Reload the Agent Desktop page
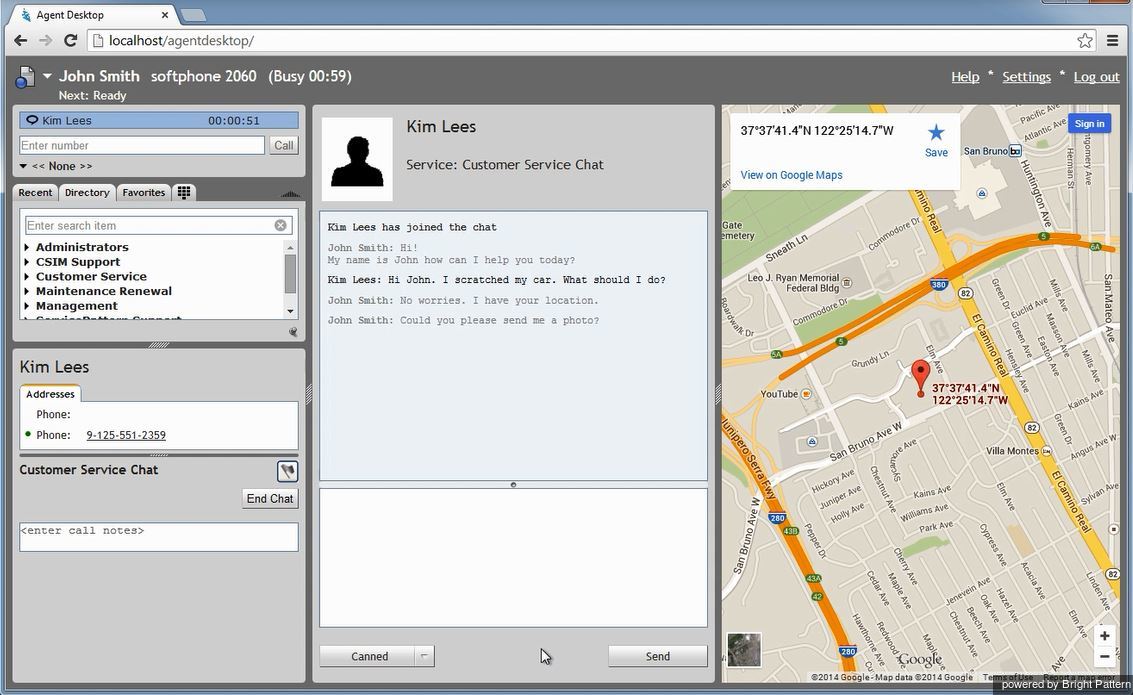 71,40
